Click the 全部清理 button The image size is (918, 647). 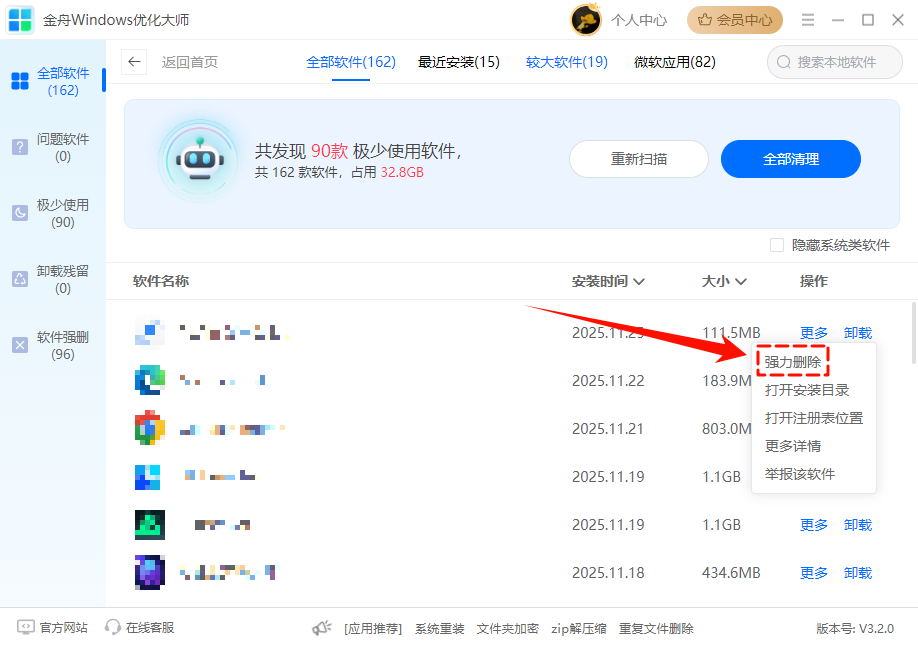(x=791, y=159)
